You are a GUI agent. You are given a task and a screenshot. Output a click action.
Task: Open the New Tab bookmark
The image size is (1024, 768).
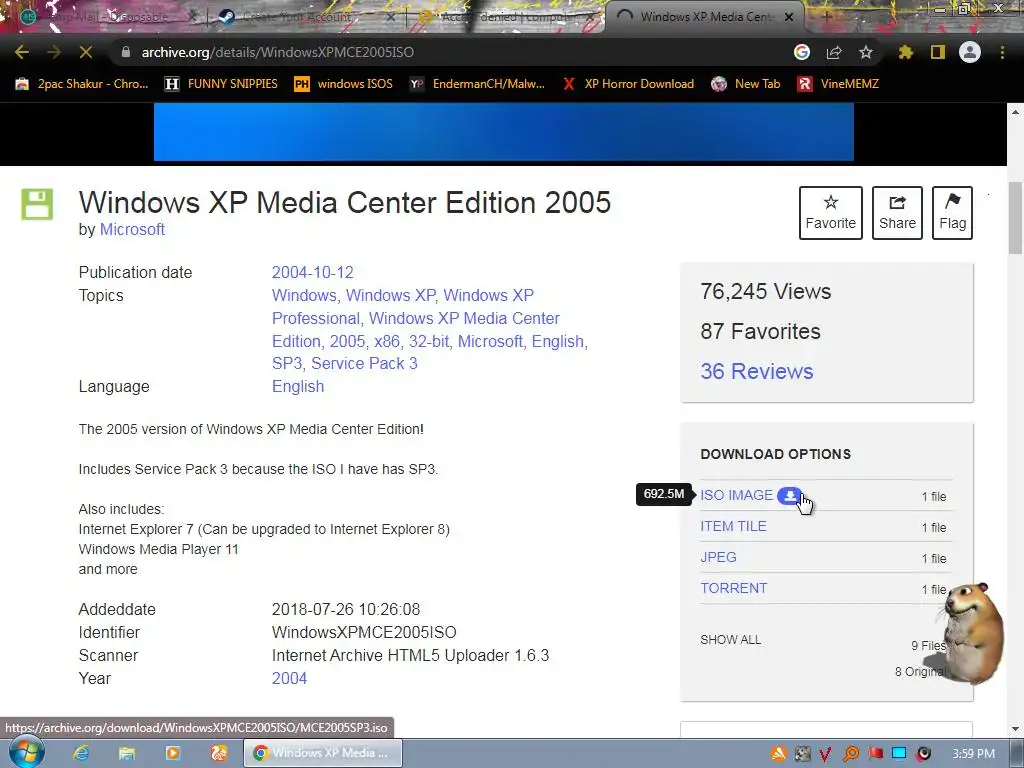[746, 84]
